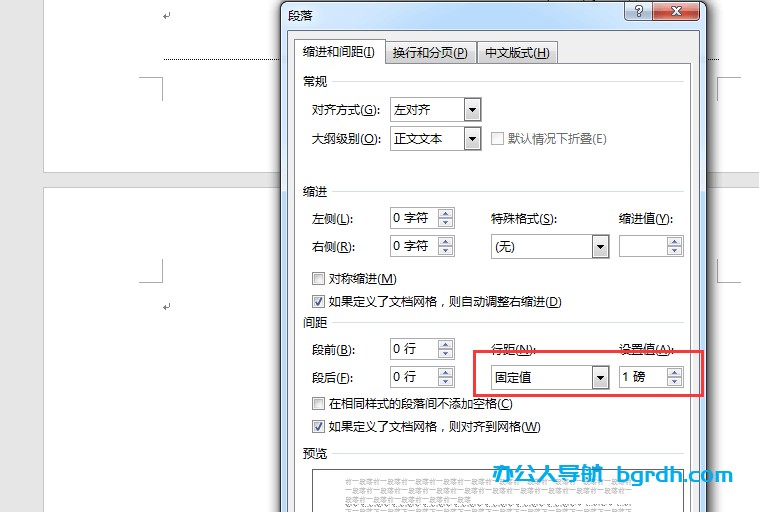Enable 在相同样式的段落间不添加空格 checkbox

318,403
